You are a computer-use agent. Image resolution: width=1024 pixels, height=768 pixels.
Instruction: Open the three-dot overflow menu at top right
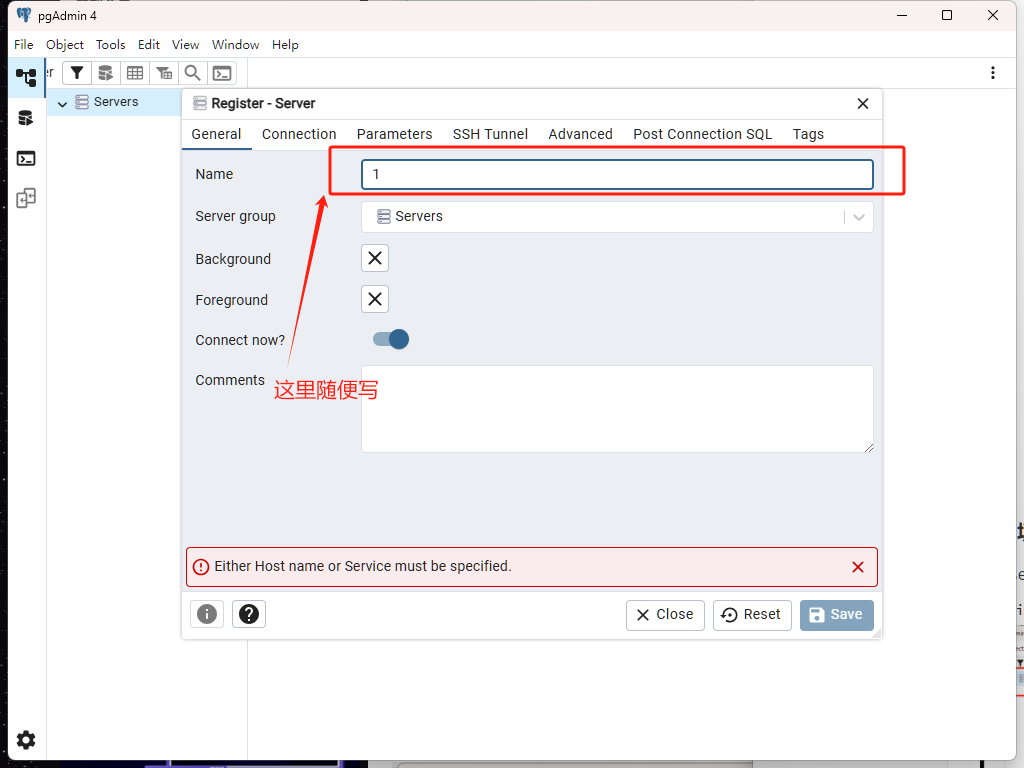tap(993, 73)
